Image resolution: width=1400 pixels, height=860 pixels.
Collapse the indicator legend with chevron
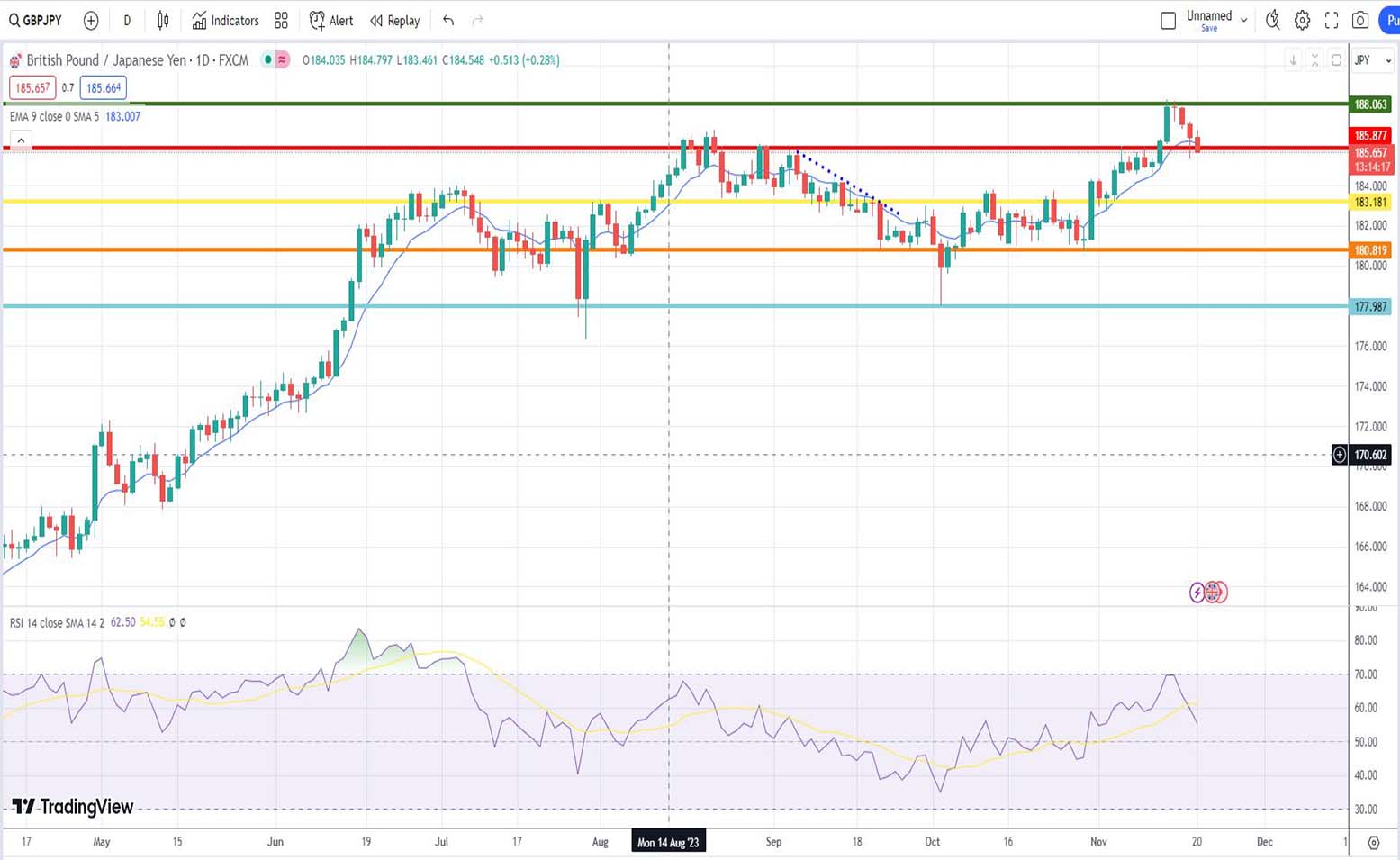click(x=21, y=140)
